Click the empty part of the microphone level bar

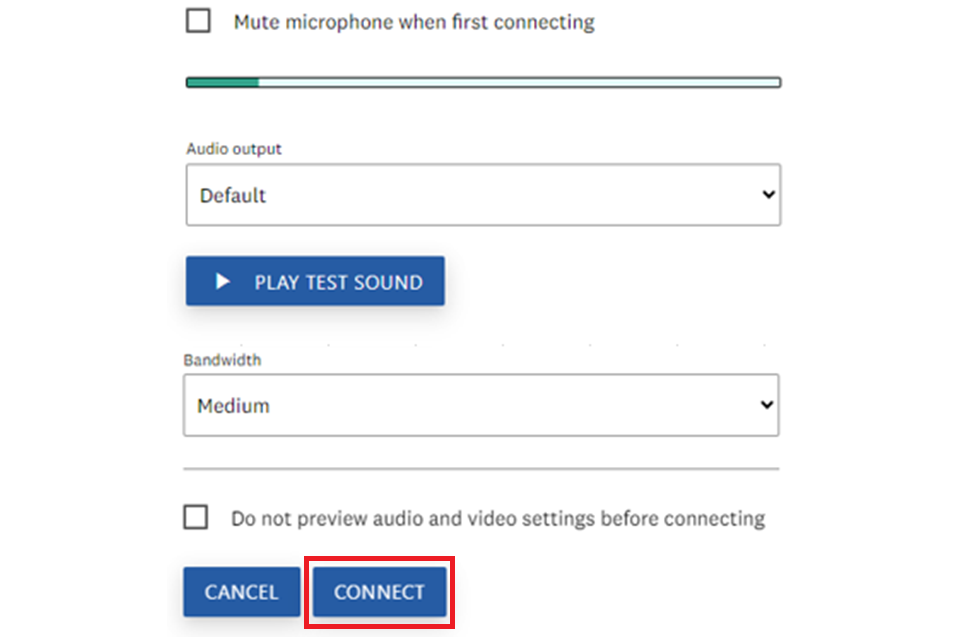518,82
